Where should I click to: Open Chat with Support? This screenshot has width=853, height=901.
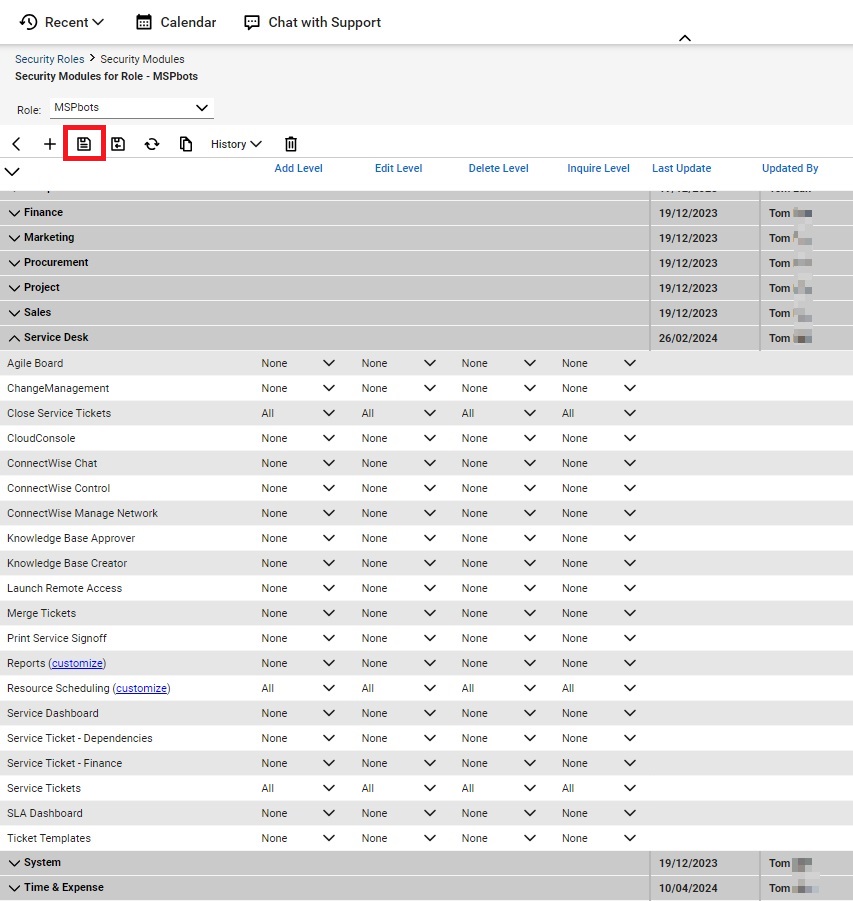[312, 22]
